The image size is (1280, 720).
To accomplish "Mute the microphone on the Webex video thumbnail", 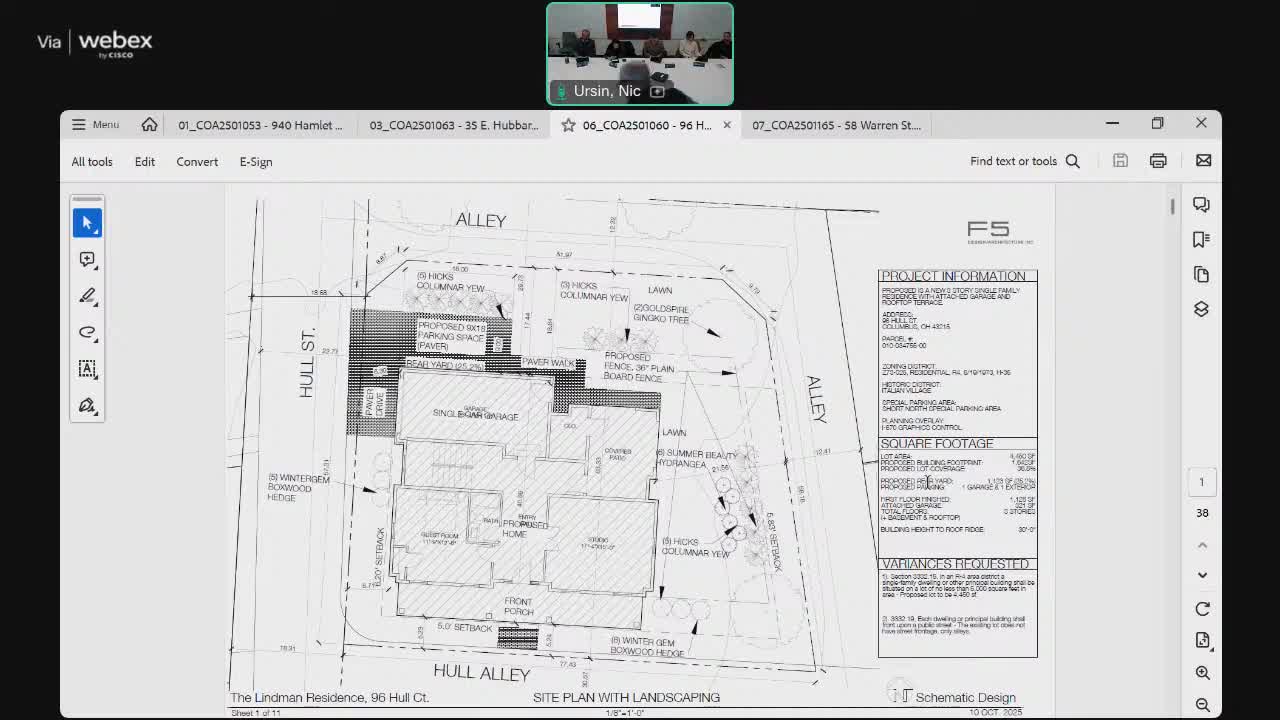I will 560,91.
